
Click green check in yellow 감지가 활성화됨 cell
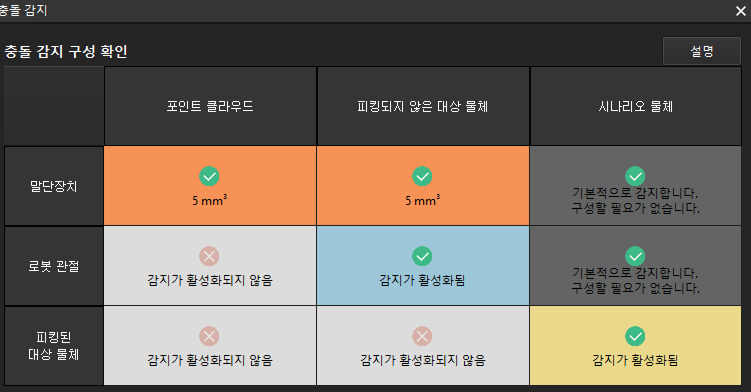point(635,336)
